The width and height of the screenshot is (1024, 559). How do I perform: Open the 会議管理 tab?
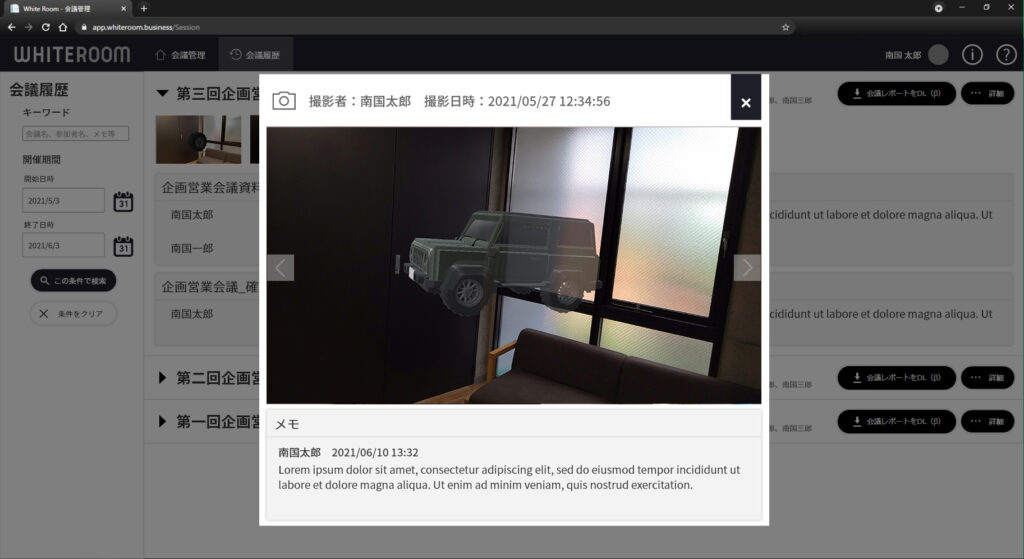coord(180,55)
